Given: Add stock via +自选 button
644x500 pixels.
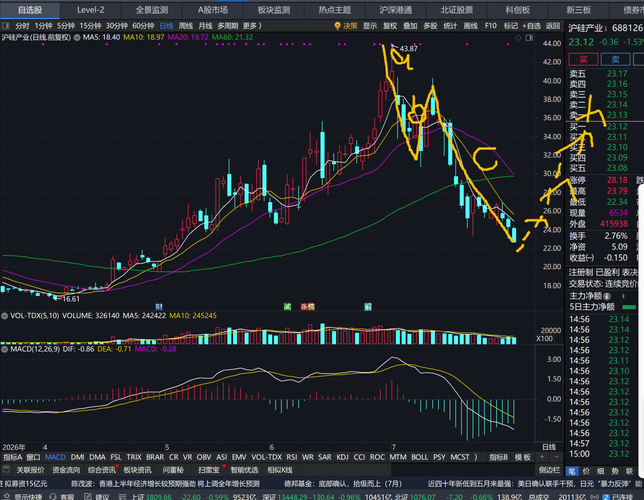Looking at the screenshot, I should pyautogui.click(x=531, y=26).
